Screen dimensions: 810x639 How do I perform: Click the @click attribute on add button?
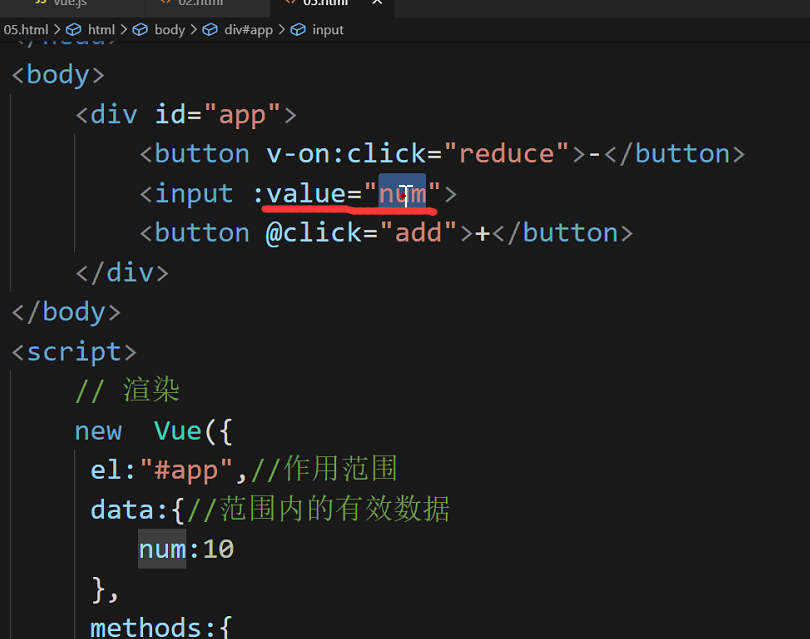(314, 233)
